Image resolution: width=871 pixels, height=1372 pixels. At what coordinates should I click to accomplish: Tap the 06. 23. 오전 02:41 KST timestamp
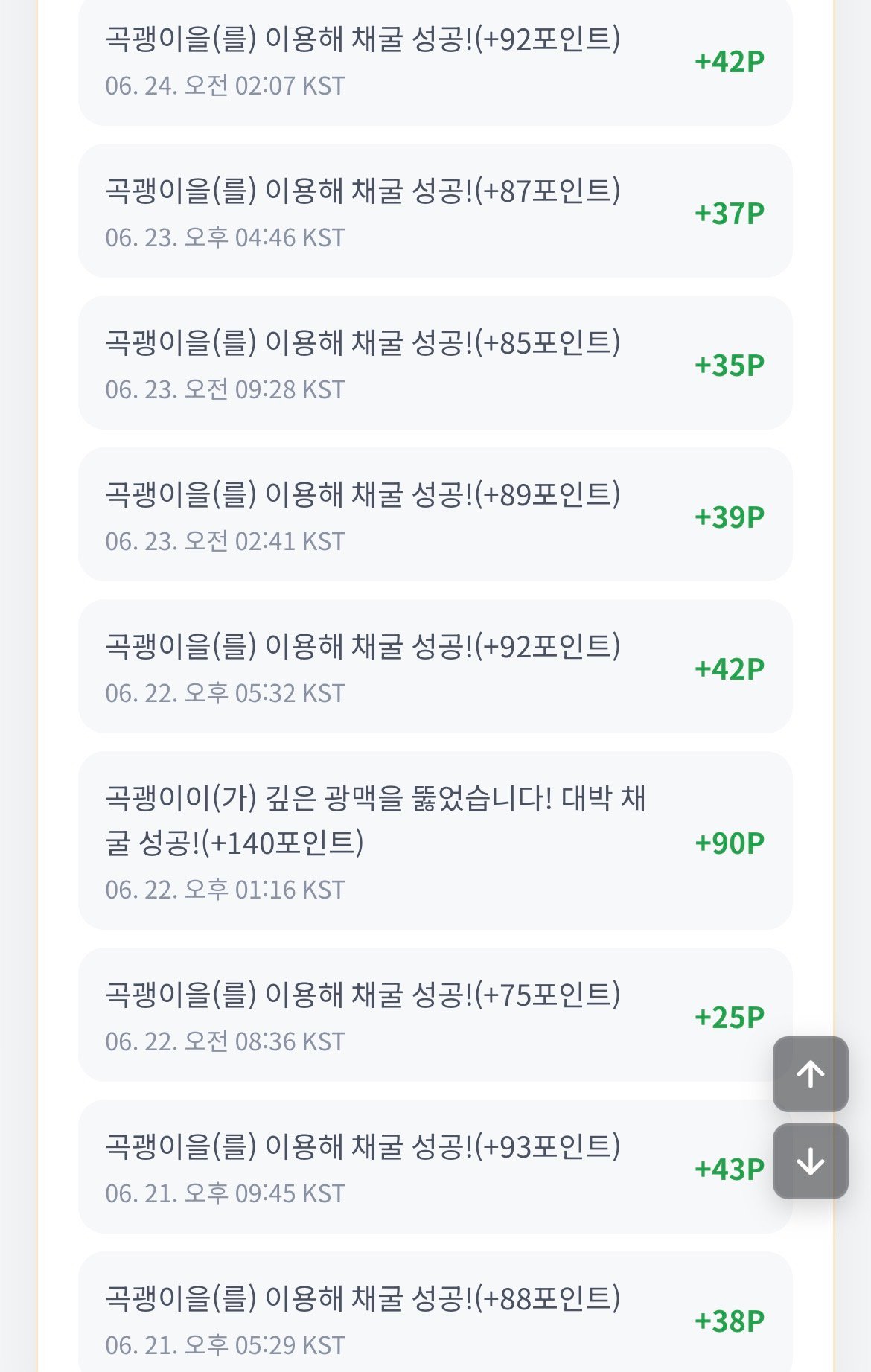pyautogui.click(x=225, y=542)
